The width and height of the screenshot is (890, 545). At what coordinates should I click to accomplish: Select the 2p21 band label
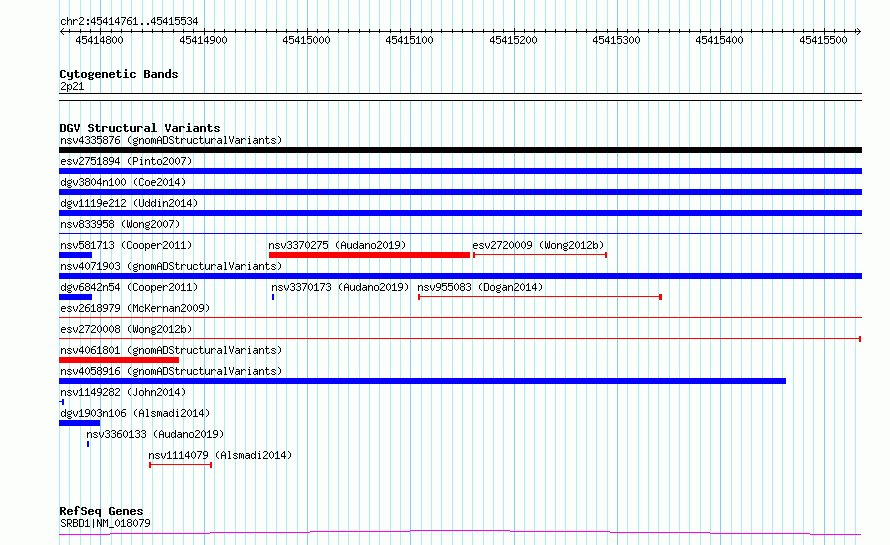pos(72,86)
